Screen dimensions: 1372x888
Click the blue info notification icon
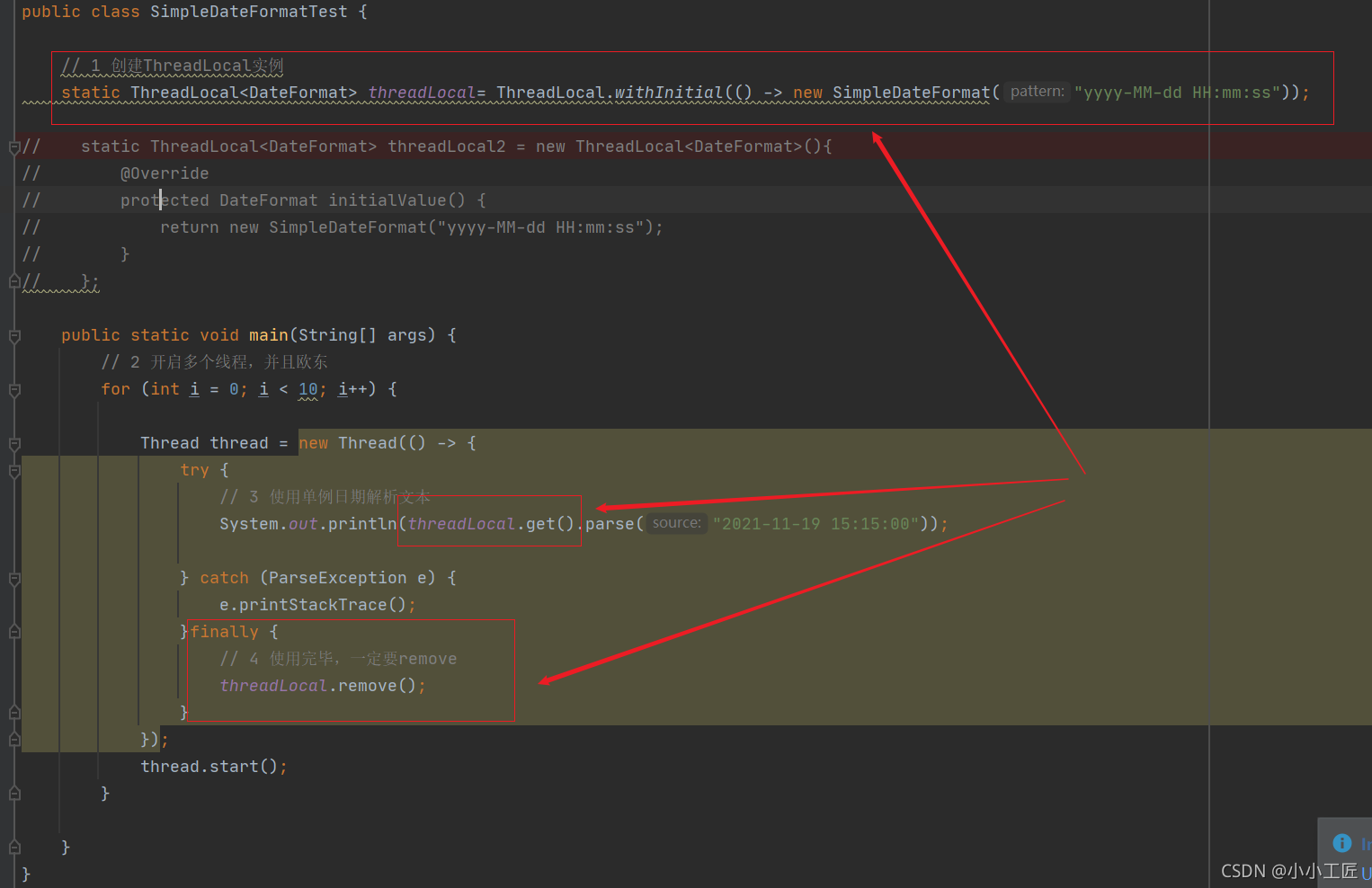click(x=1341, y=843)
